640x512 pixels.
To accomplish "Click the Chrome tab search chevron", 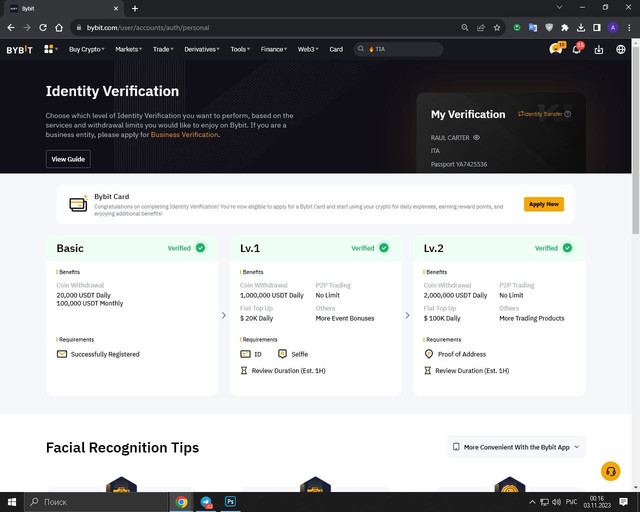I will click(559, 7).
